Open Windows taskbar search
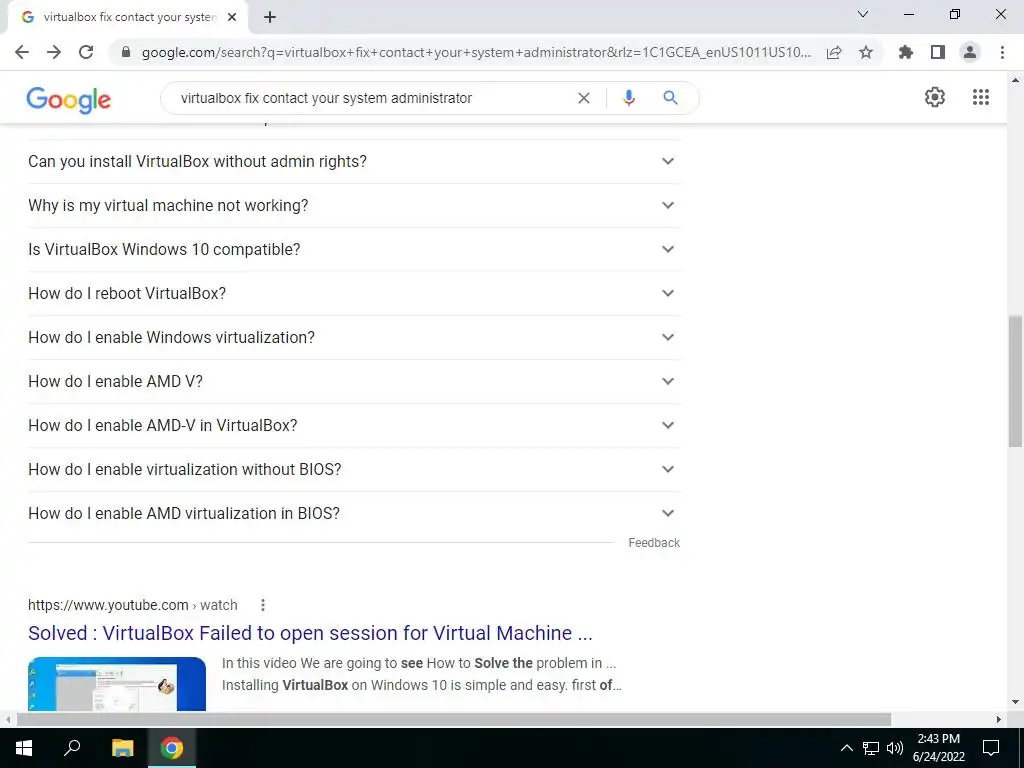The height and width of the screenshot is (768, 1024). tap(72, 748)
